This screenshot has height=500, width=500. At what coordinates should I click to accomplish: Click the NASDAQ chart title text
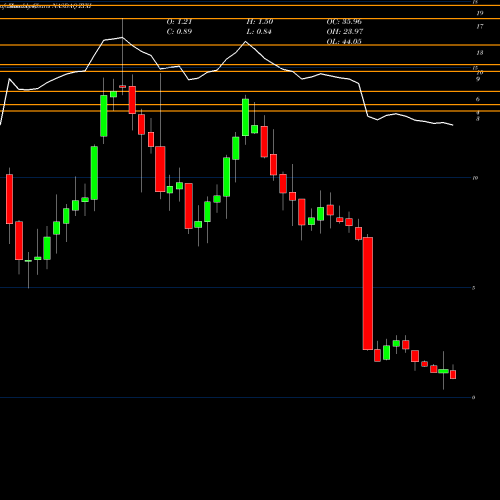coord(46,6)
